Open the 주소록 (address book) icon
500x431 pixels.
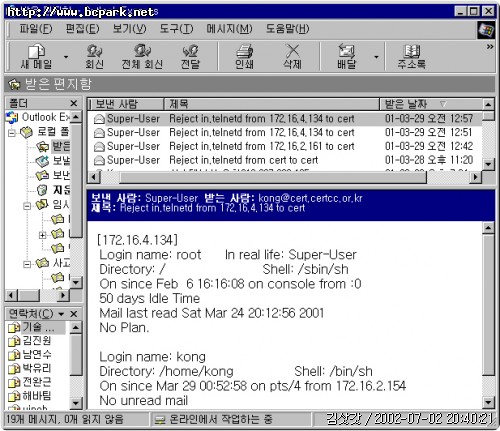coord(411,56)
